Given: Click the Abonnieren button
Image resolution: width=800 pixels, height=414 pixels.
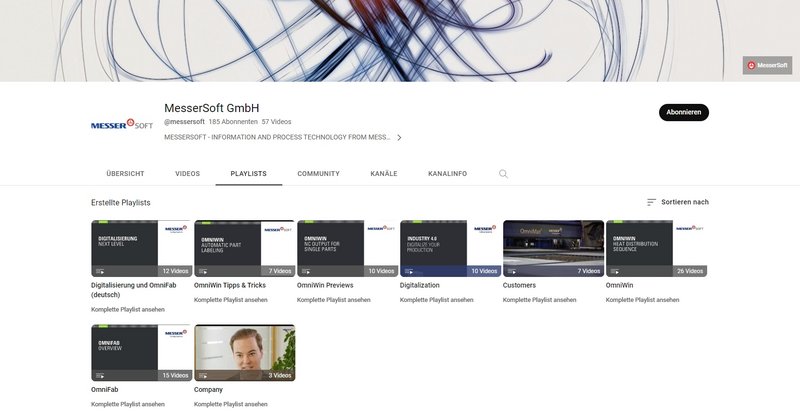Looking at the screenshot, I should coord(684,112).
